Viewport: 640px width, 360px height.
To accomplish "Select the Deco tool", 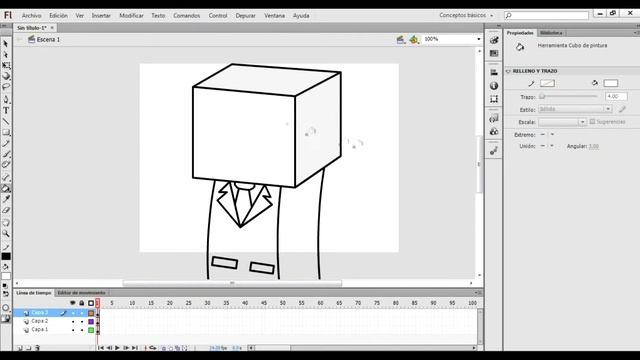I will (x=6, y=165).
